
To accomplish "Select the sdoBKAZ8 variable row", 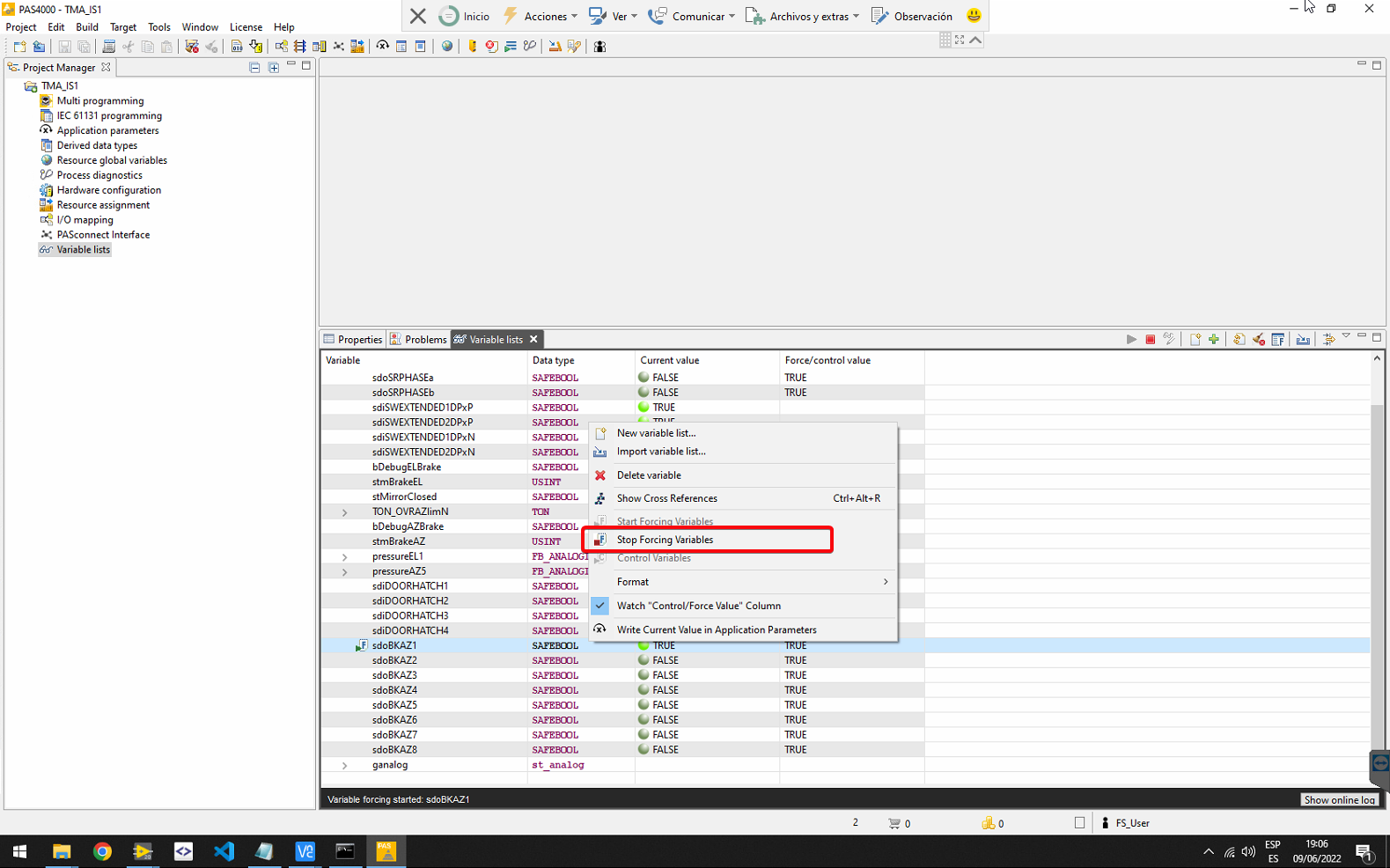I will tap(845, 750).
